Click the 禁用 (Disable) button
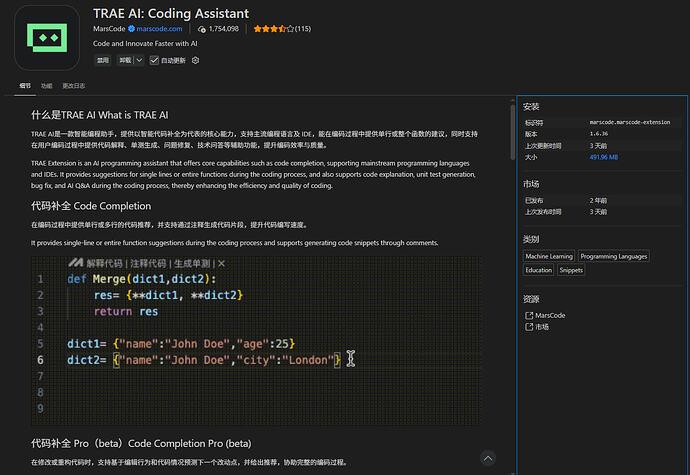The width and height of the screenshot is (690, 475). point(103,60)
